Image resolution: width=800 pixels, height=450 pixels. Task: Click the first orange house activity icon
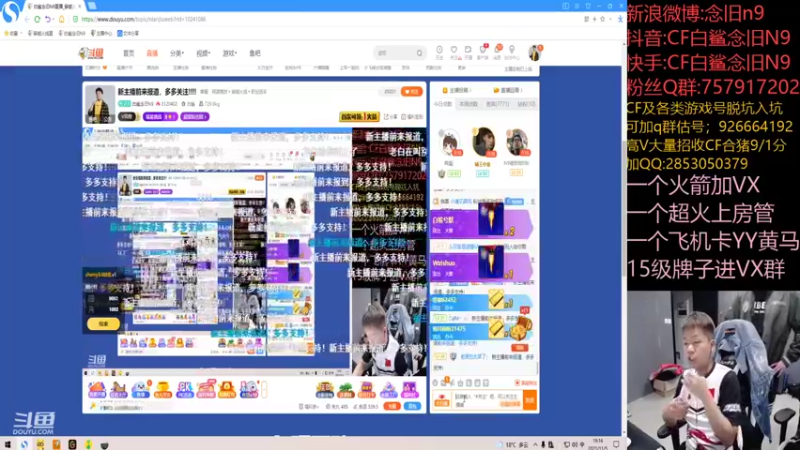[97, 390]
